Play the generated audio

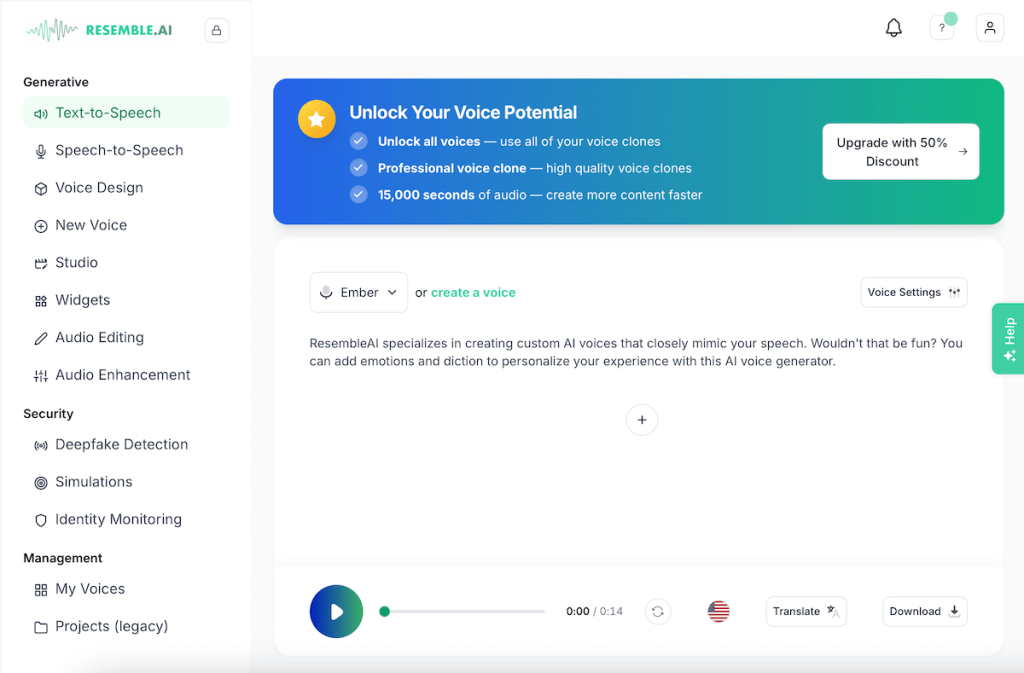336,612
